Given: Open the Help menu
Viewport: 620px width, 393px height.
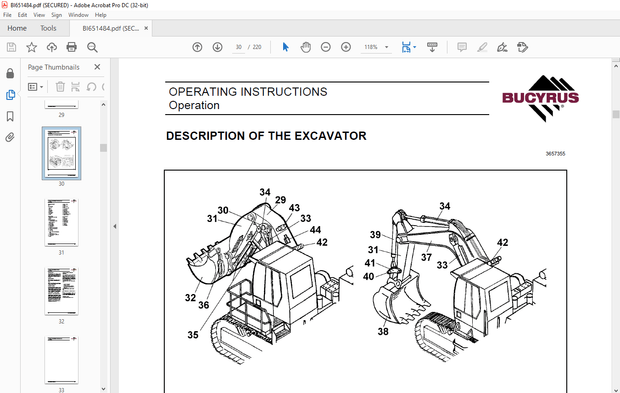Looking at the screenshot, I should (100, 15).
